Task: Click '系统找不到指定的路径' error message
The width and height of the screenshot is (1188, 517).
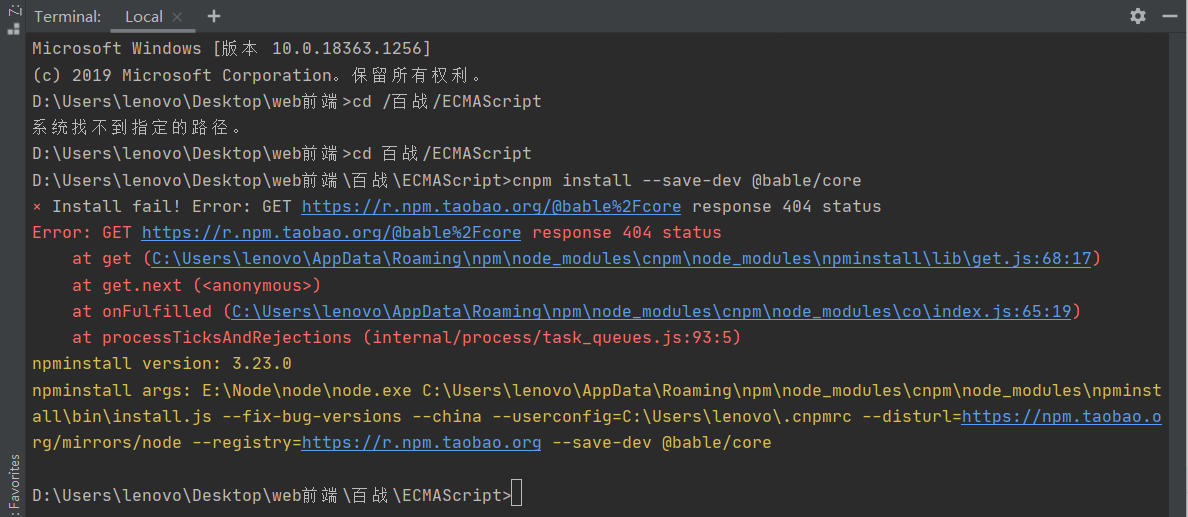Action: point(137,127)
